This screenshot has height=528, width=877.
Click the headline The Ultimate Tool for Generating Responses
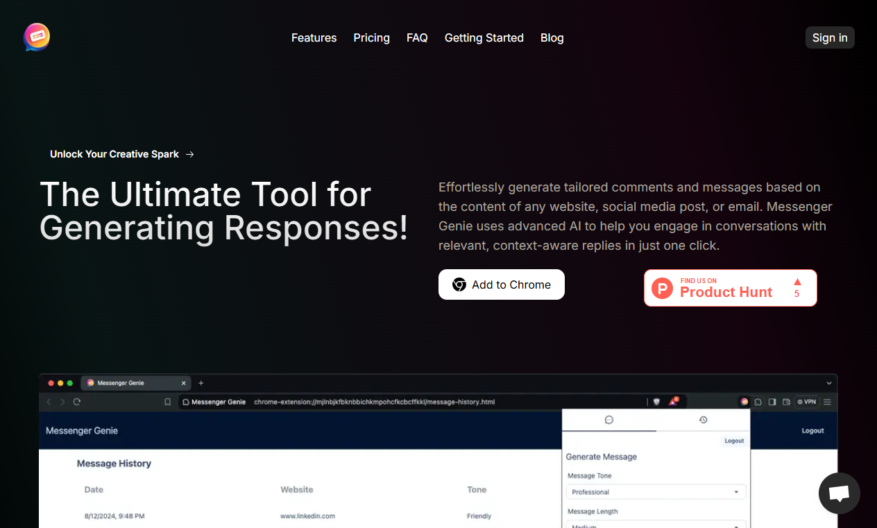224,211
